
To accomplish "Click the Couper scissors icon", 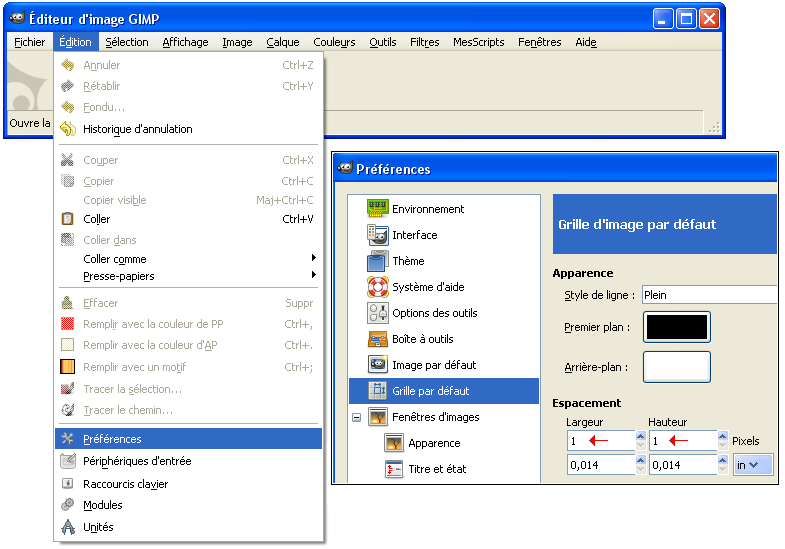I will coord(67,160).
